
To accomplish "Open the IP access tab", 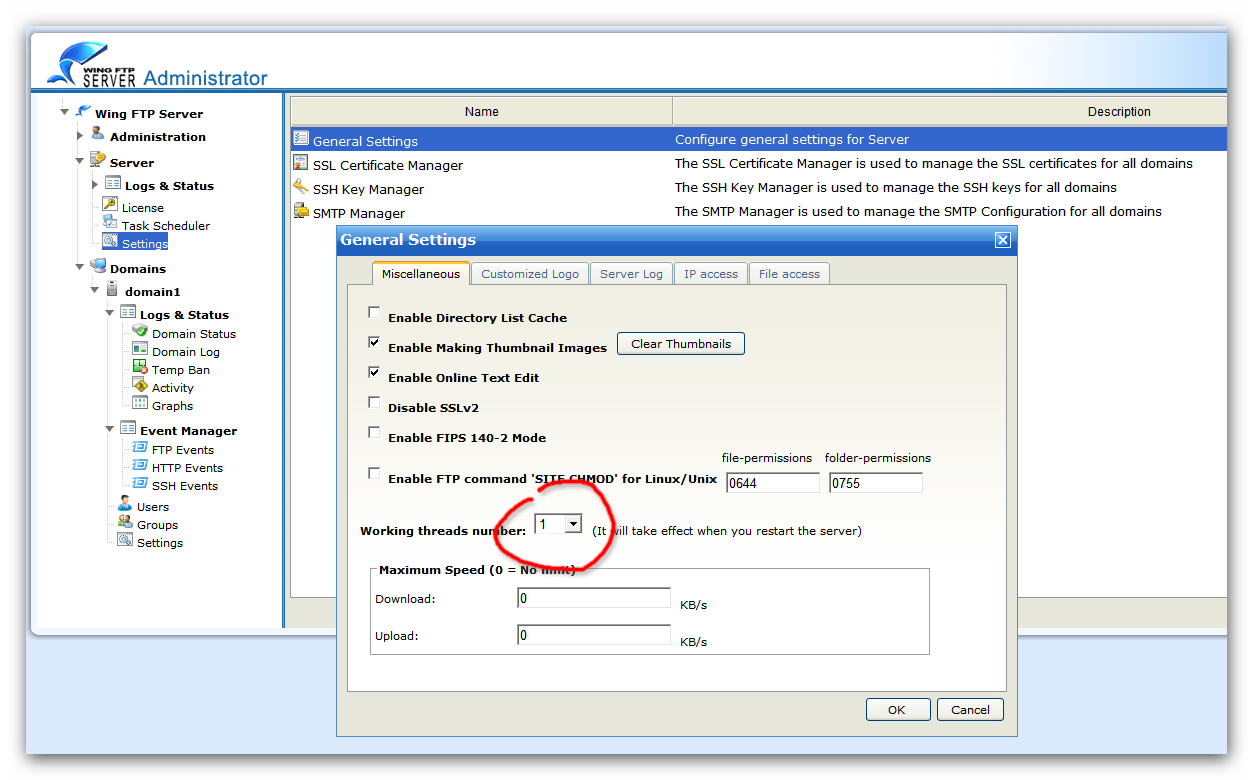I will pos(711,273).
